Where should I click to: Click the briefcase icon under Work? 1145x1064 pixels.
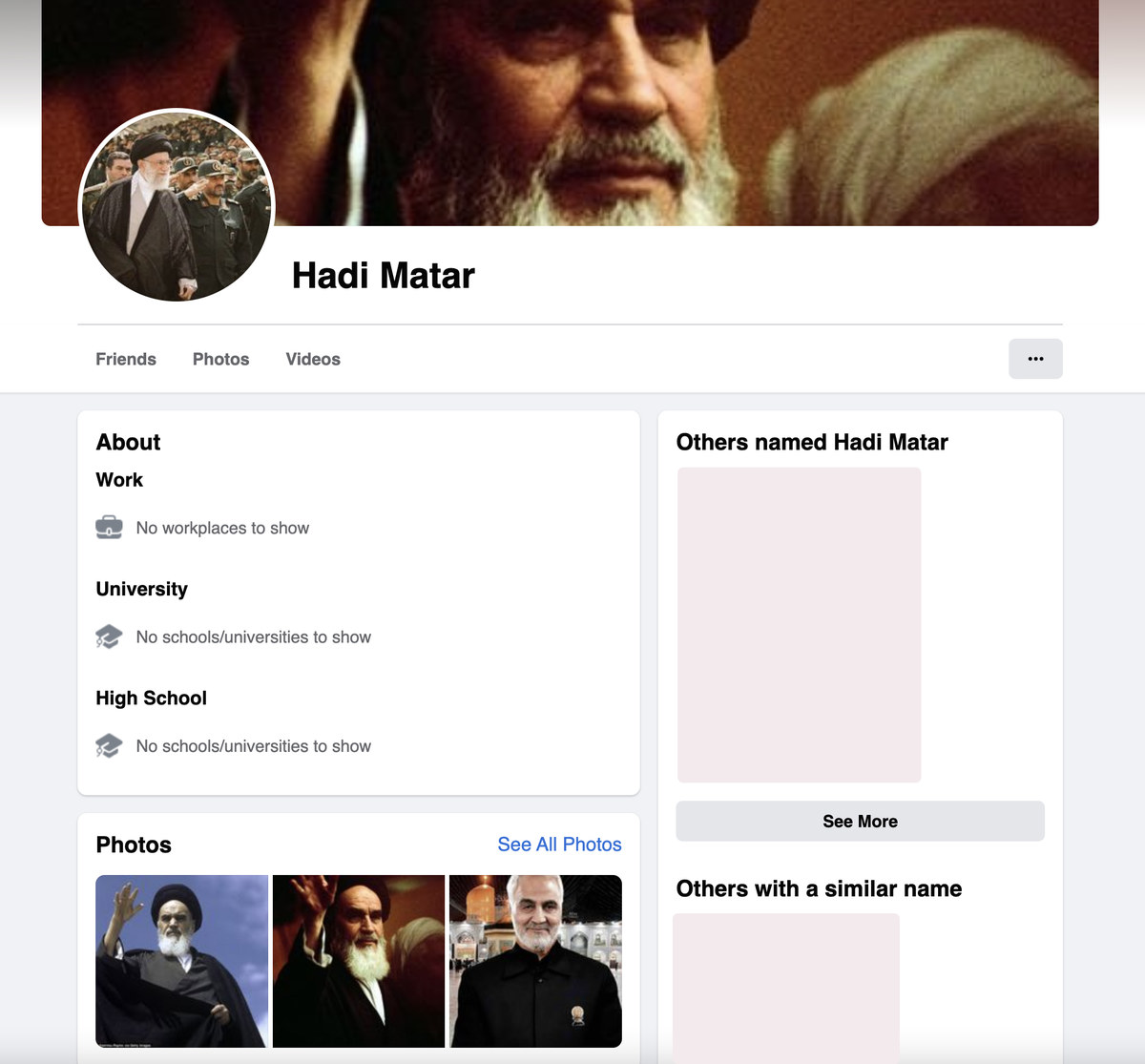pyautogui.click(x=109, y=528)
